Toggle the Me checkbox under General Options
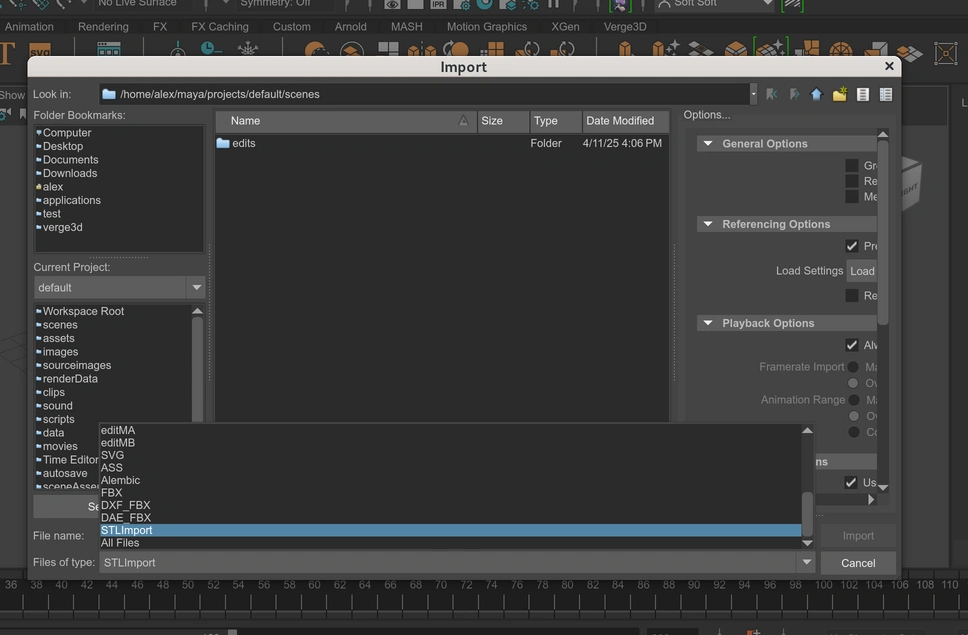Image resolution: width=968 pixels, height=635 pixels. pos(852,197)
